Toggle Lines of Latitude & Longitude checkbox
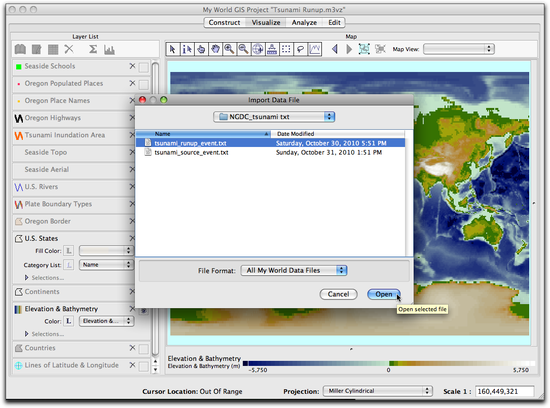 143,366
